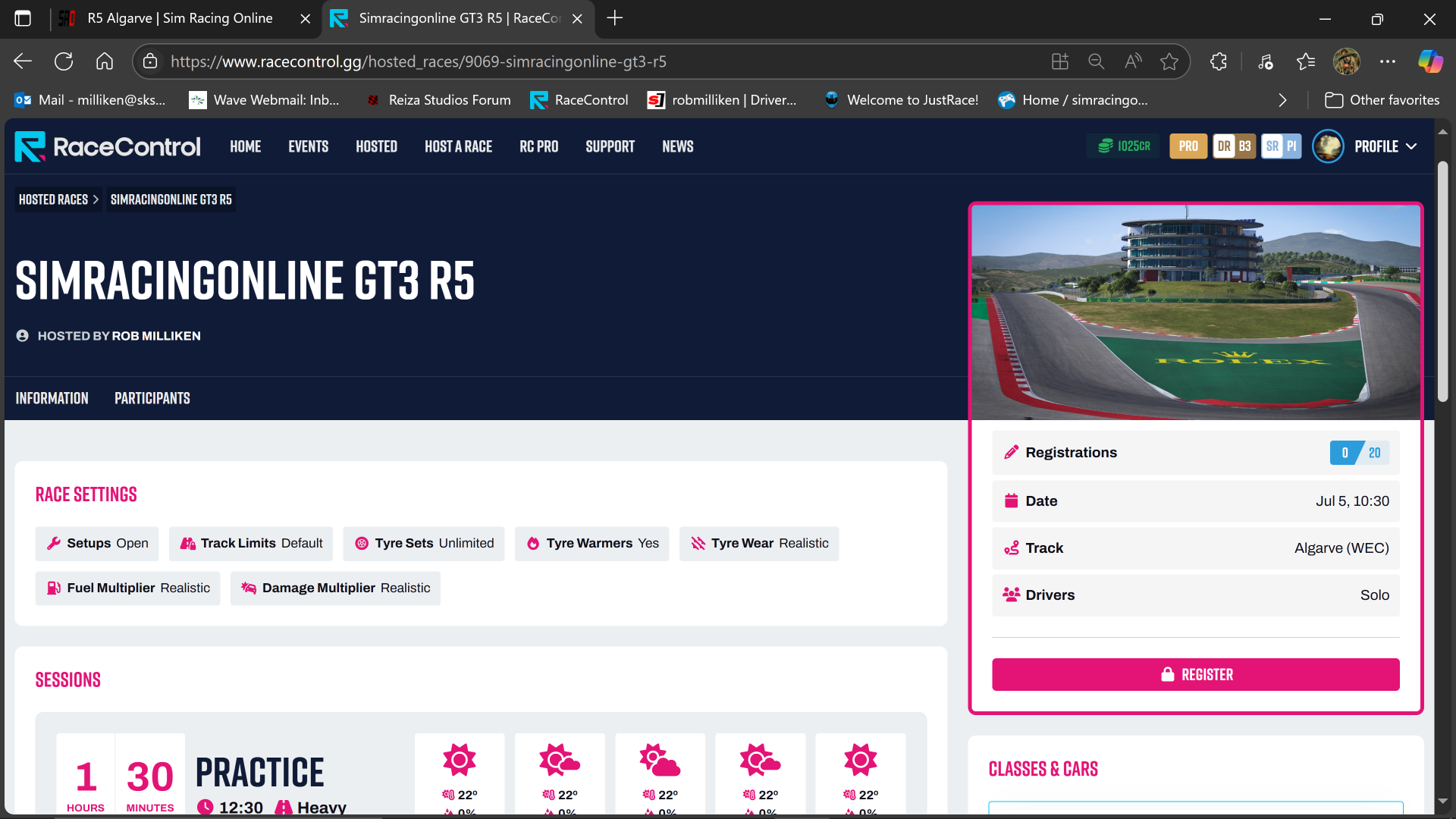Click the Damage Multiplier Realistic chip

335,588
